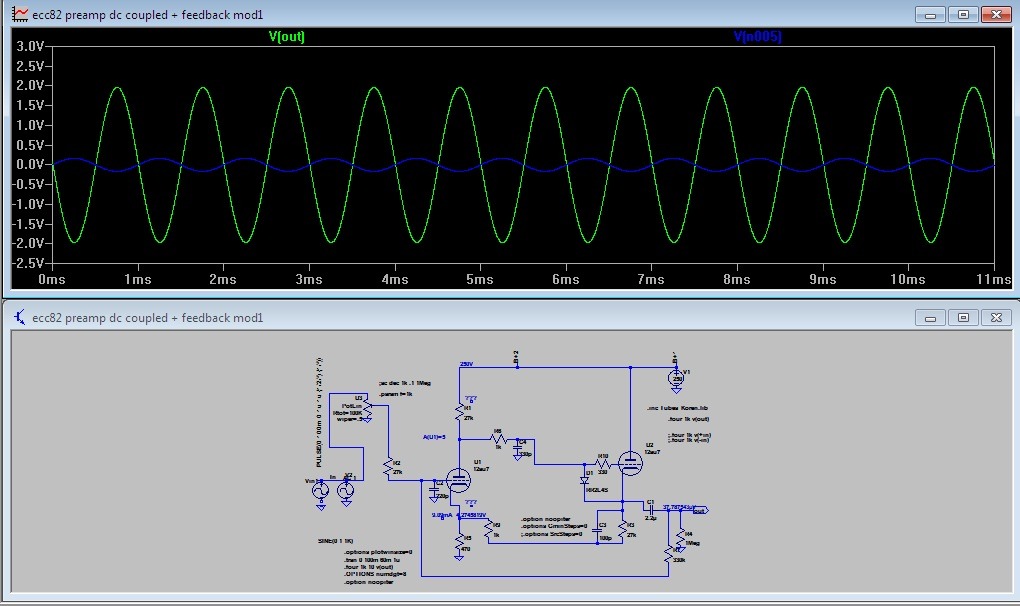Click the .tran 0 100m 60m directive
Image resolution: width=1020 pixels, height=606 pixels.
372,560
